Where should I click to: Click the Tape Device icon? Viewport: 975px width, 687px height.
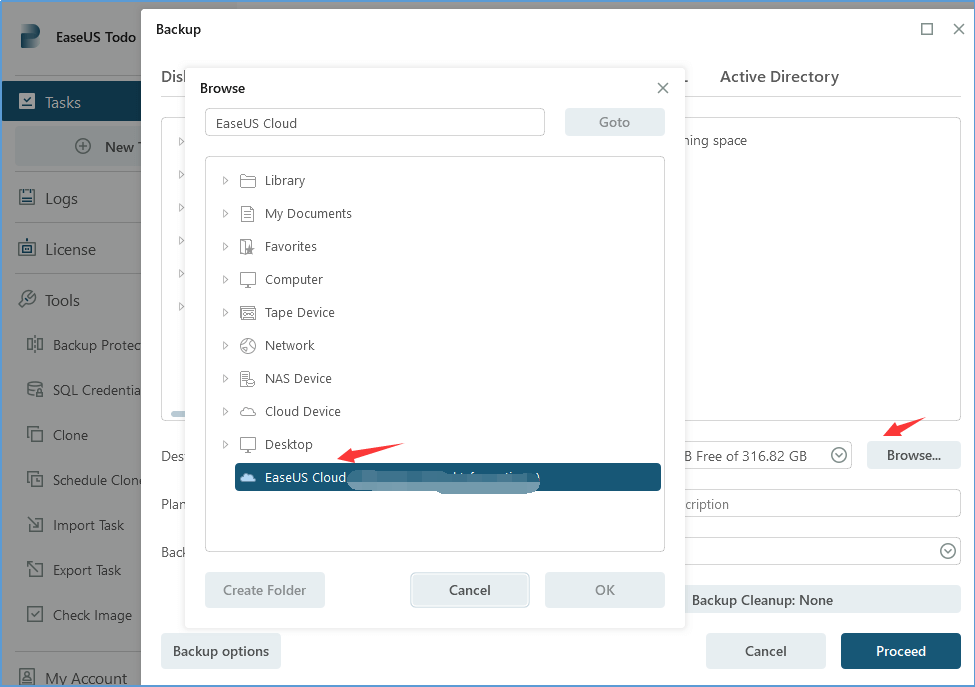pos(248,313)
